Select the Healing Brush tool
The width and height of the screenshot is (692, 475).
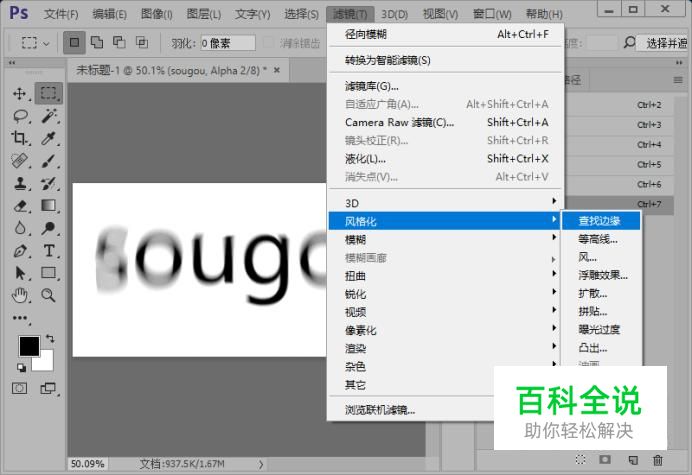coord(19,160)
